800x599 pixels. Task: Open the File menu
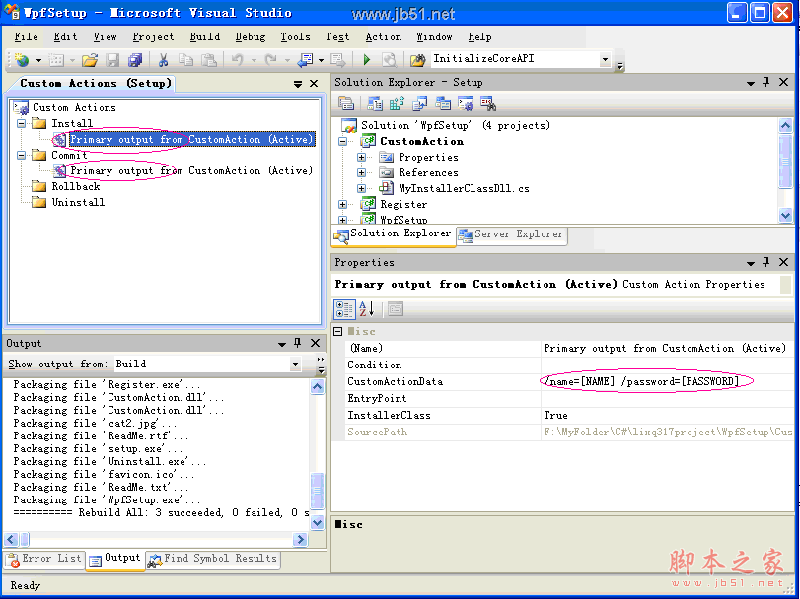26,37
